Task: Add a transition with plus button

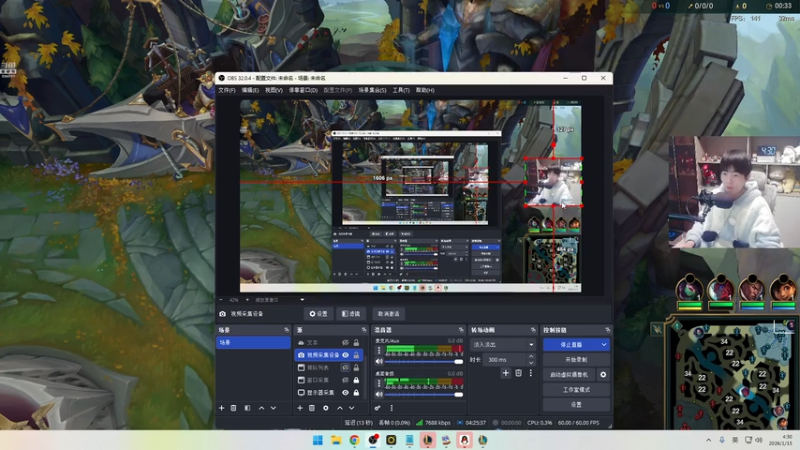Action: click(x=506, y=373)
